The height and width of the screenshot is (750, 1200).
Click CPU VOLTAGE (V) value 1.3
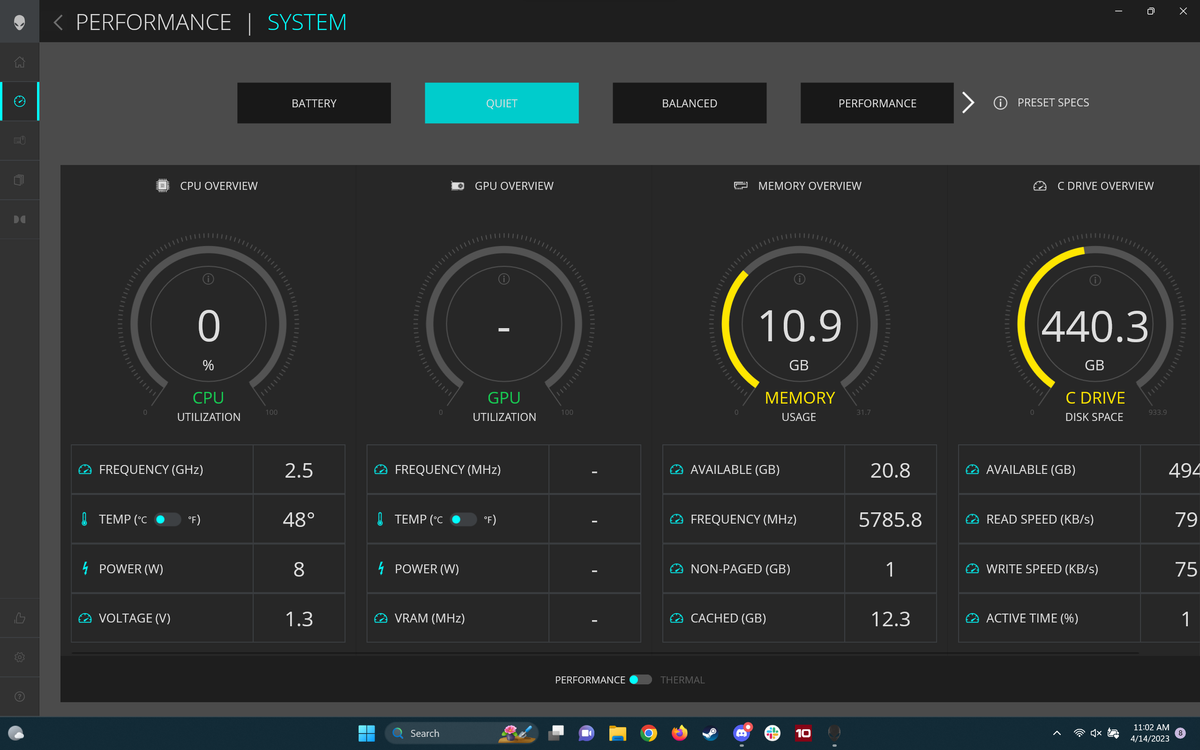click(x=299, y=619)
